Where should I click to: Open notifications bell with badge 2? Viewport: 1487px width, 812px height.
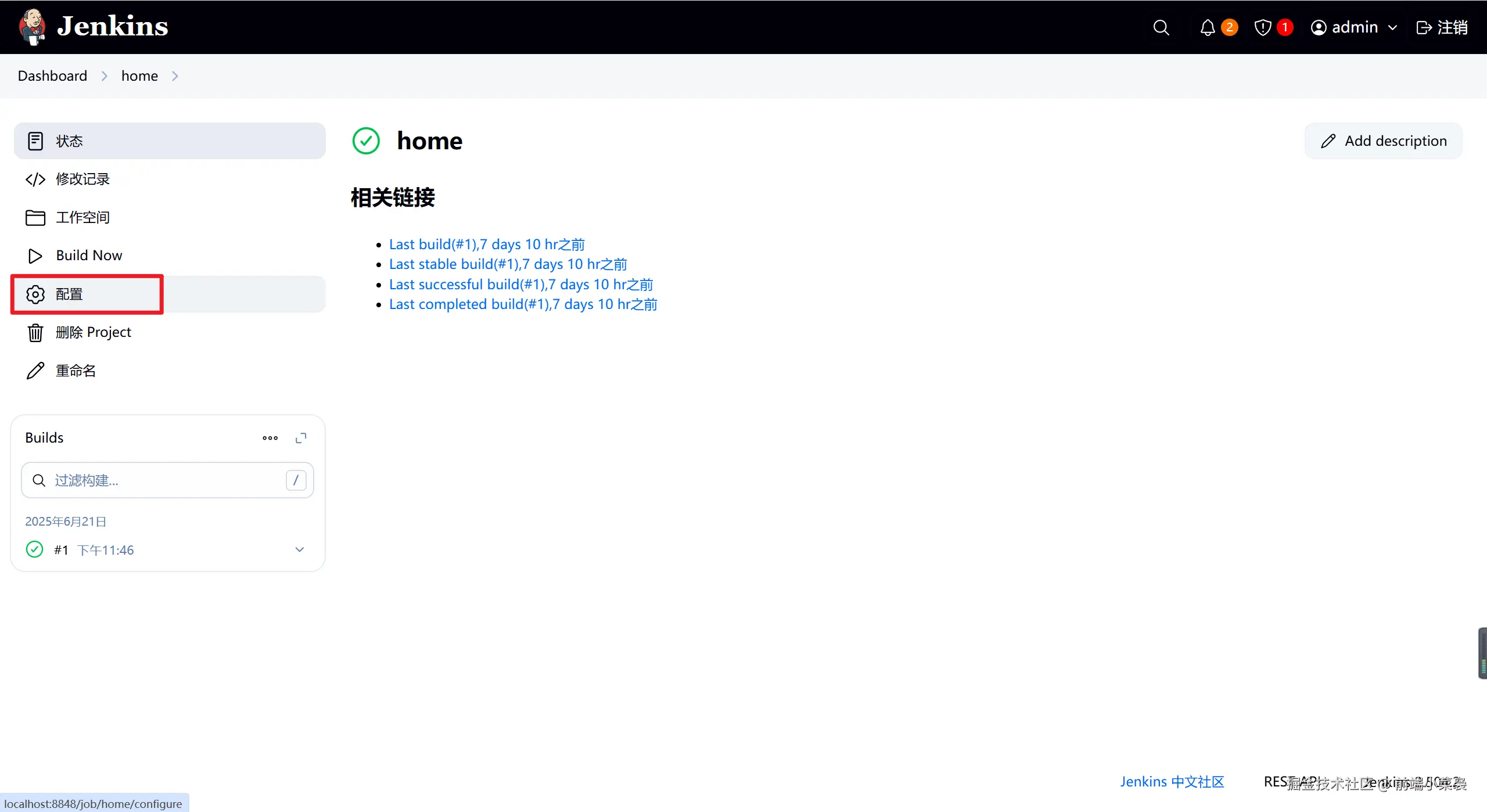(1208, 27)
